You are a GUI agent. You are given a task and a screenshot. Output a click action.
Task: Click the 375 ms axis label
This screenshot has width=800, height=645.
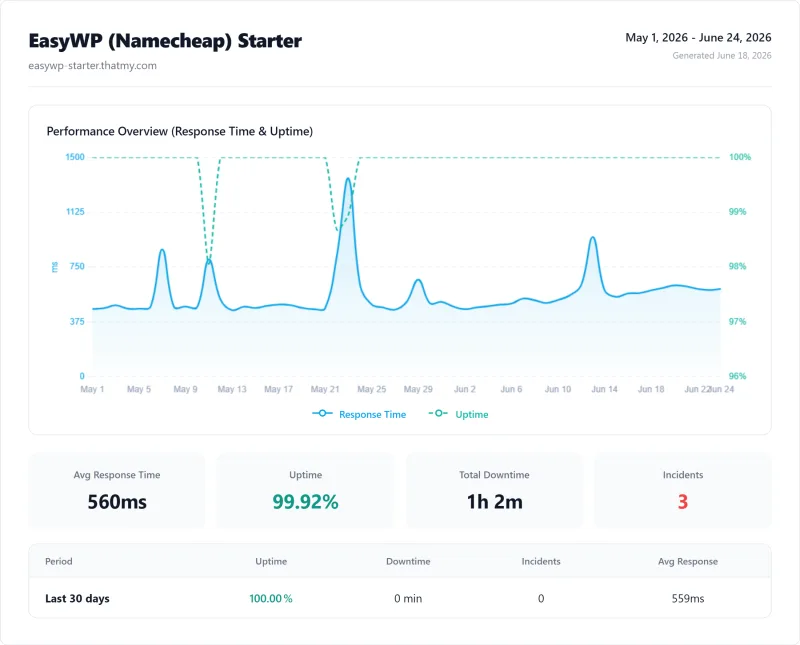point(77,321)
